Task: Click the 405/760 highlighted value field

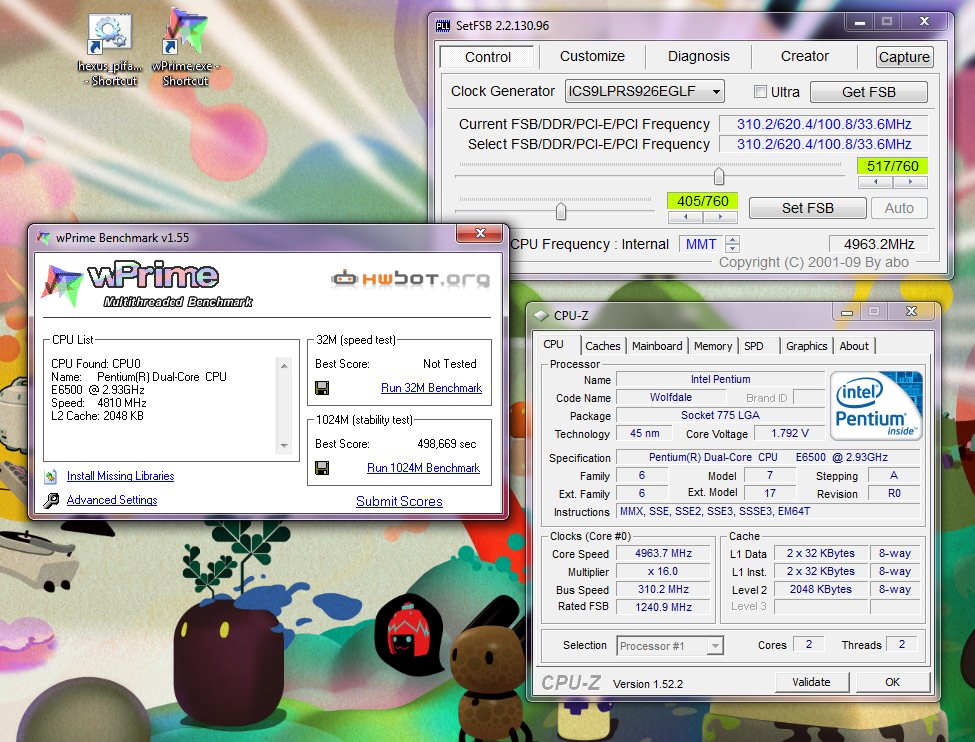Action: coord(703,201)
